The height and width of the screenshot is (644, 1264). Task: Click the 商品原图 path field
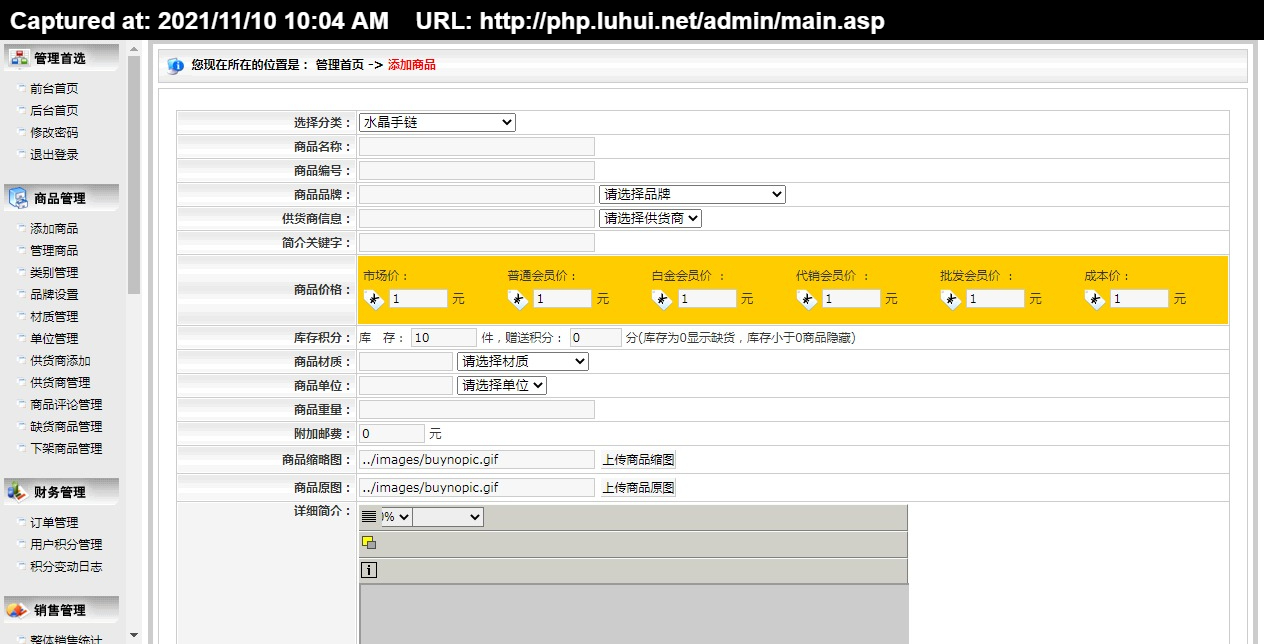click(x=477, y=488)
